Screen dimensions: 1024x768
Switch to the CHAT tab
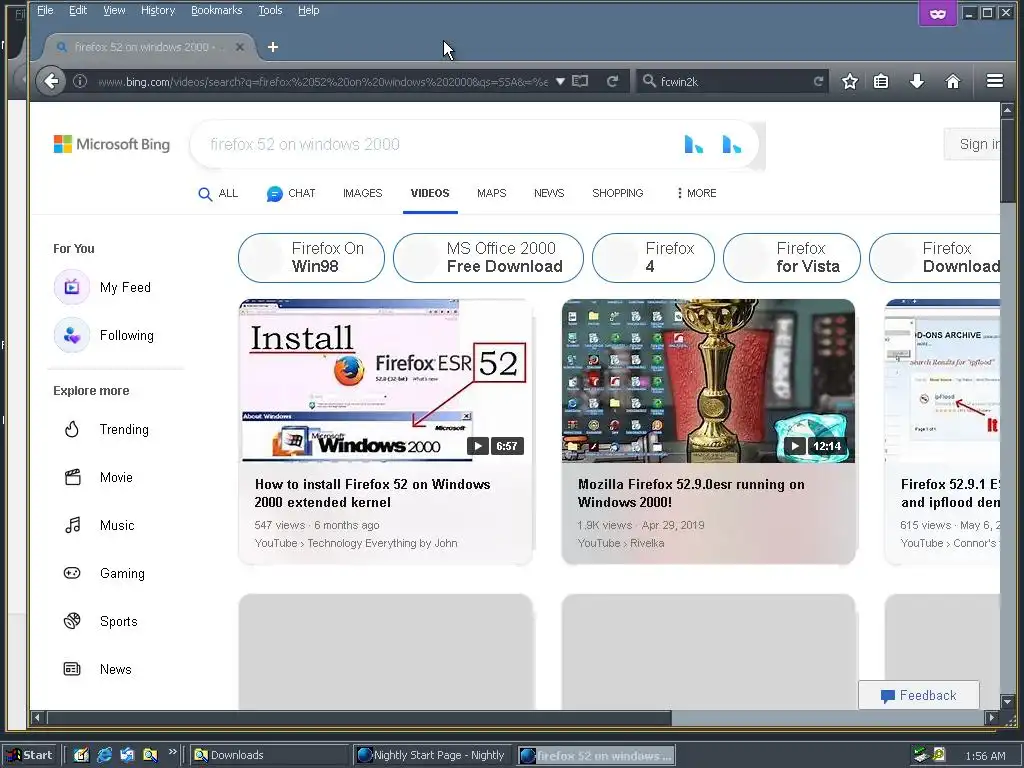pos(291,193)
